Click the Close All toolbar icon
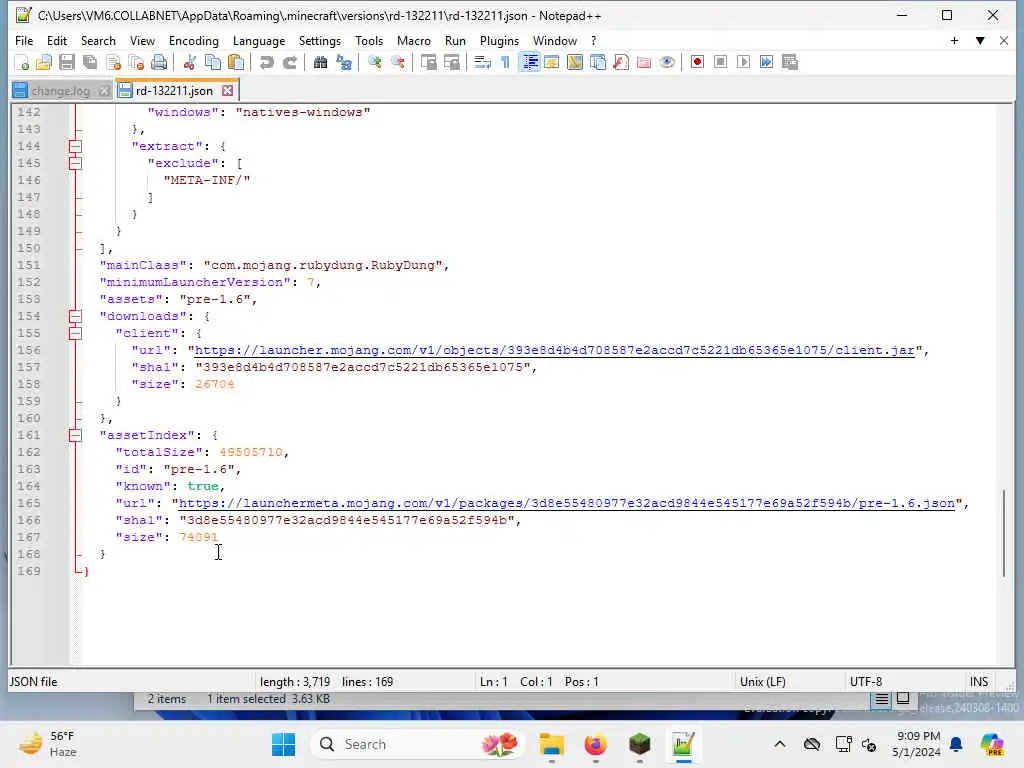Screen dimensions: 1024x768 pyautogui.click(x=136, y=62)
